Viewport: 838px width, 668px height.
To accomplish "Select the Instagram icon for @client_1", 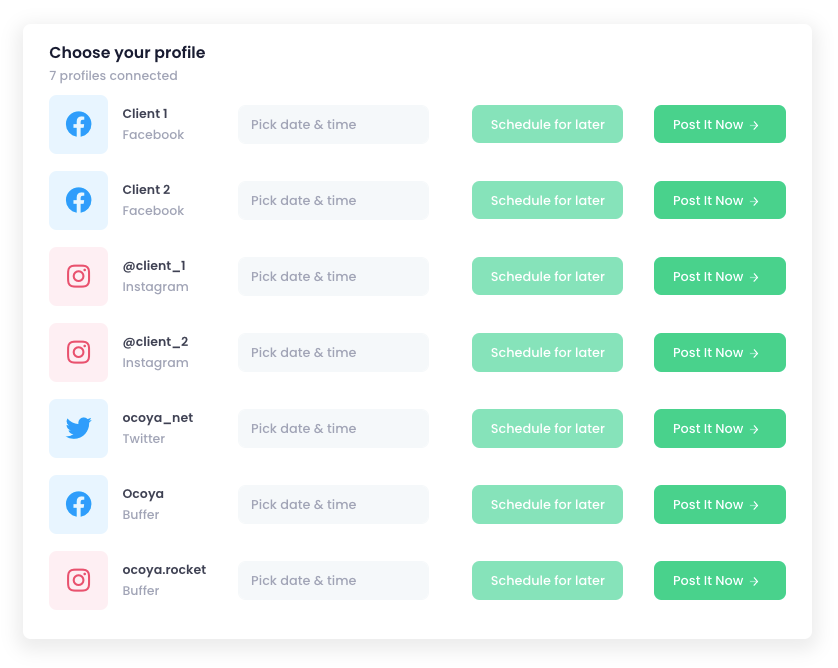I will pyautogui.click(x=79, y=276).
